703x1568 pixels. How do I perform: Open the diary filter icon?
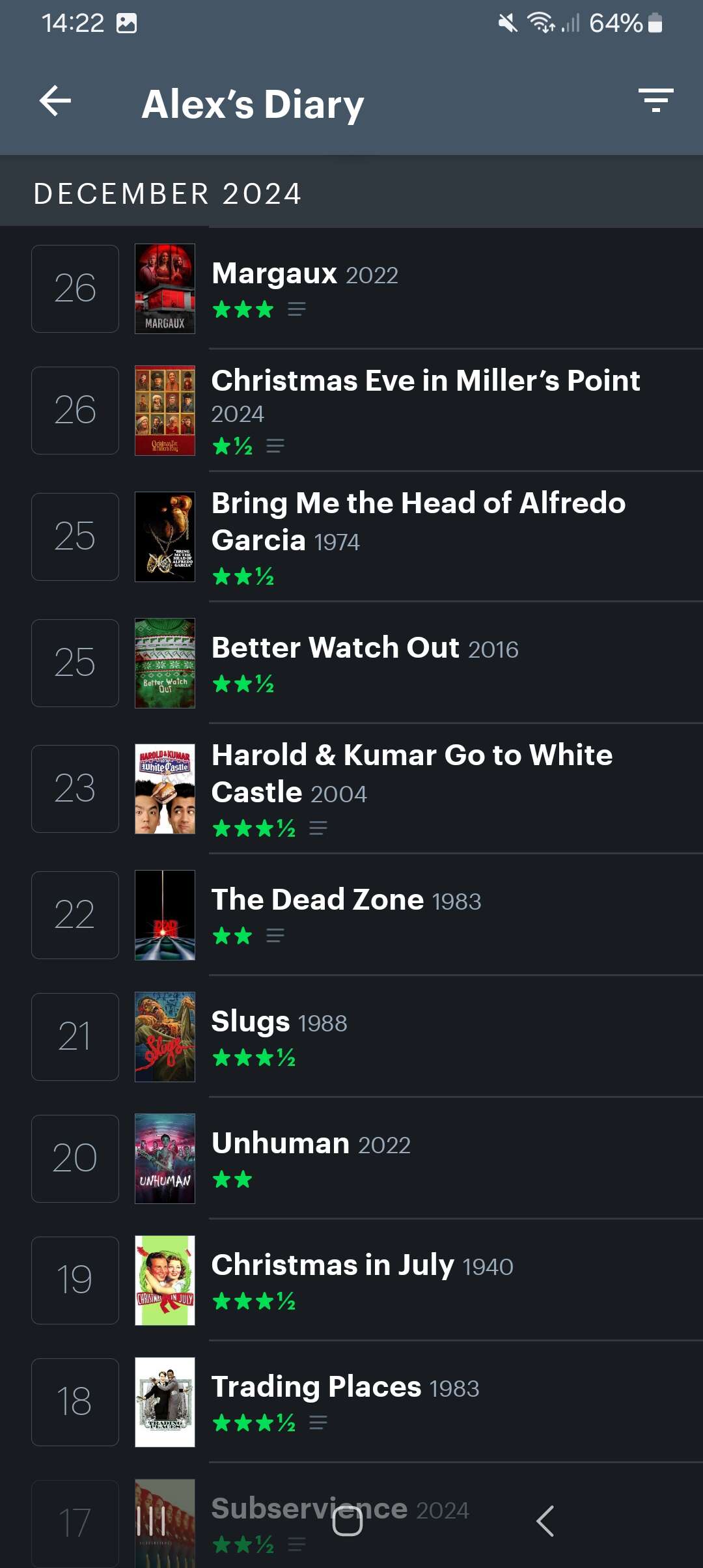point(655,101)
